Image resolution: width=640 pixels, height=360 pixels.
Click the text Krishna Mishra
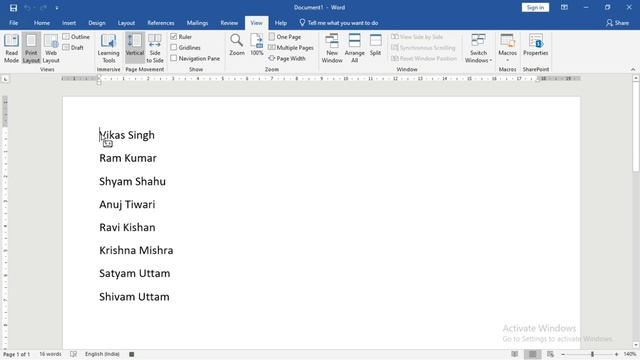(136, 250)
